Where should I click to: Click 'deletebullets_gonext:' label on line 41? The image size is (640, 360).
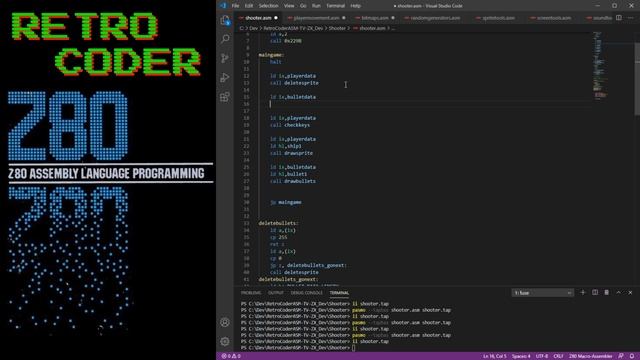(288, 280)
